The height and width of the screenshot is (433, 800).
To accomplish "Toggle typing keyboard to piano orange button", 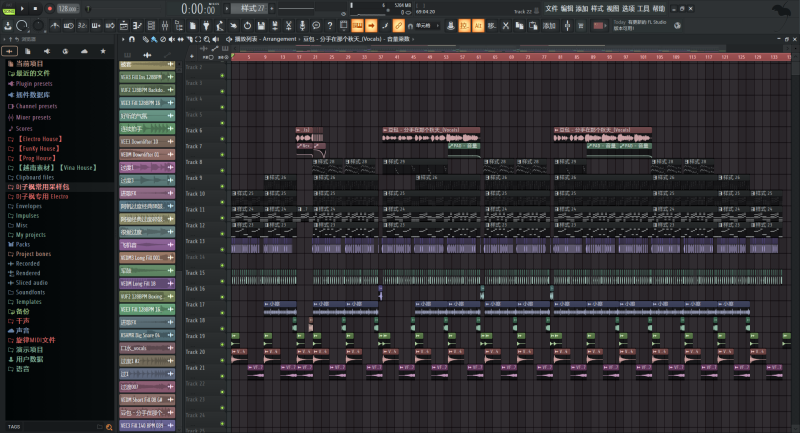I will pyautogui.click(x=357, y=25).
